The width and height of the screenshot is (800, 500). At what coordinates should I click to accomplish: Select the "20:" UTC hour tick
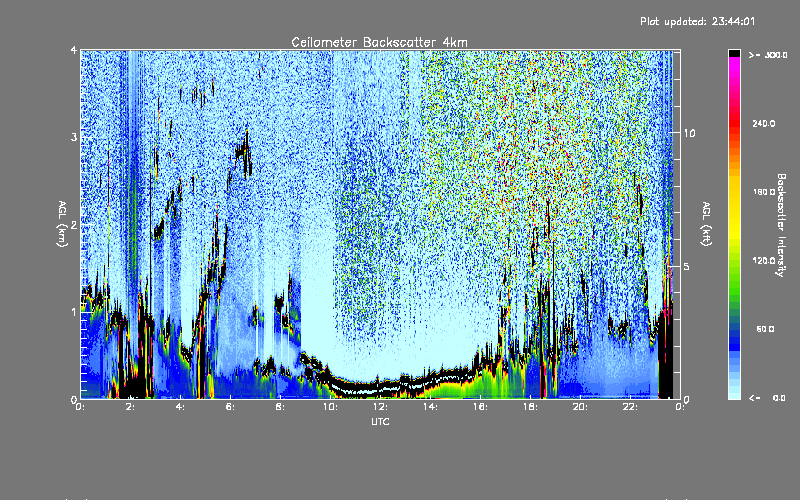(x=580, y=407)
